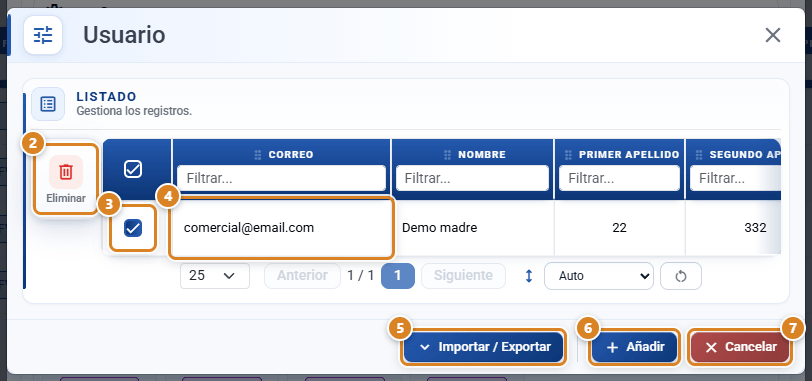Image resolution: width=812 pixels, height=381 pixels.
Task: Click the CORREO filter input field
Action: pos(281,179)
